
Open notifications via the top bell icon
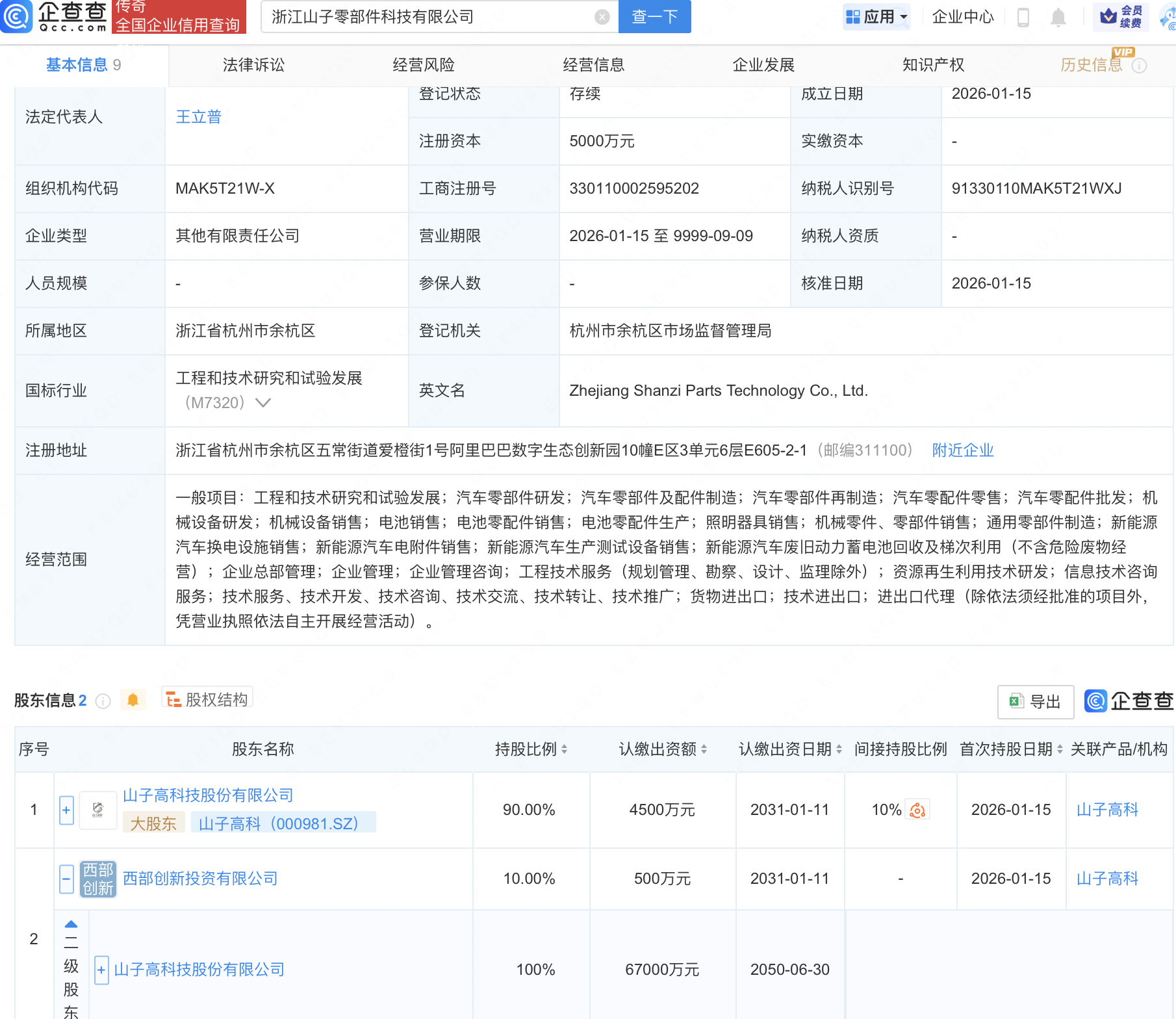tap(1057, 18)
